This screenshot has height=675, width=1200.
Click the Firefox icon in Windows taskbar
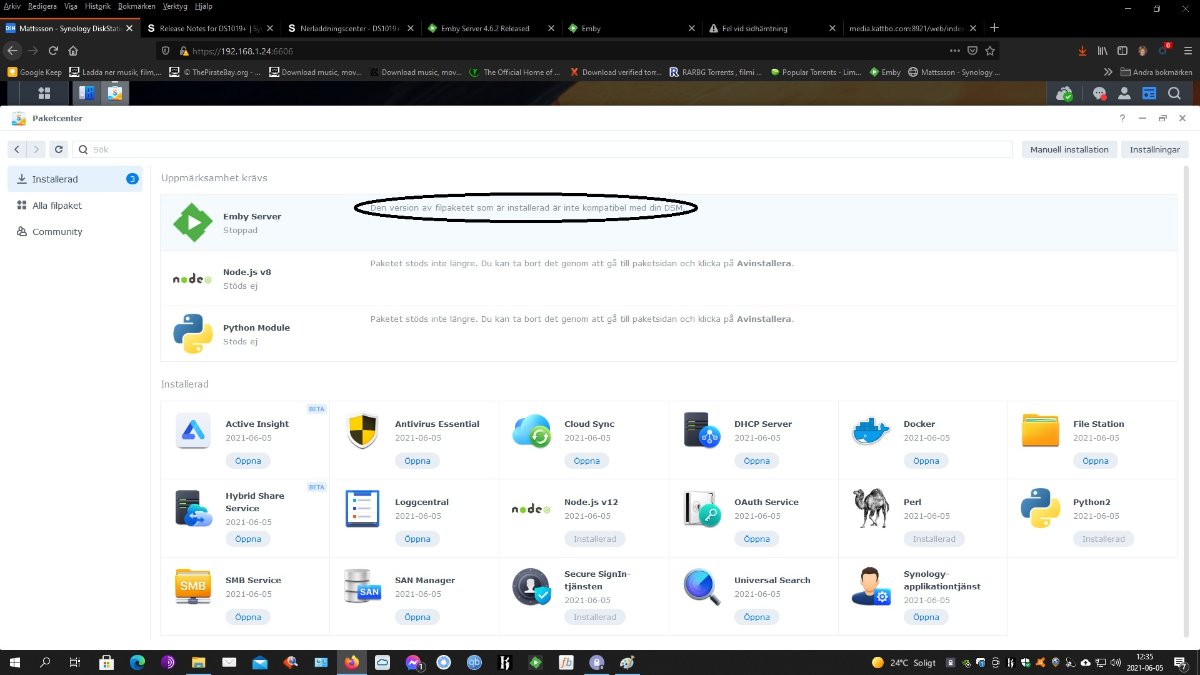click(x=350, y=662)
